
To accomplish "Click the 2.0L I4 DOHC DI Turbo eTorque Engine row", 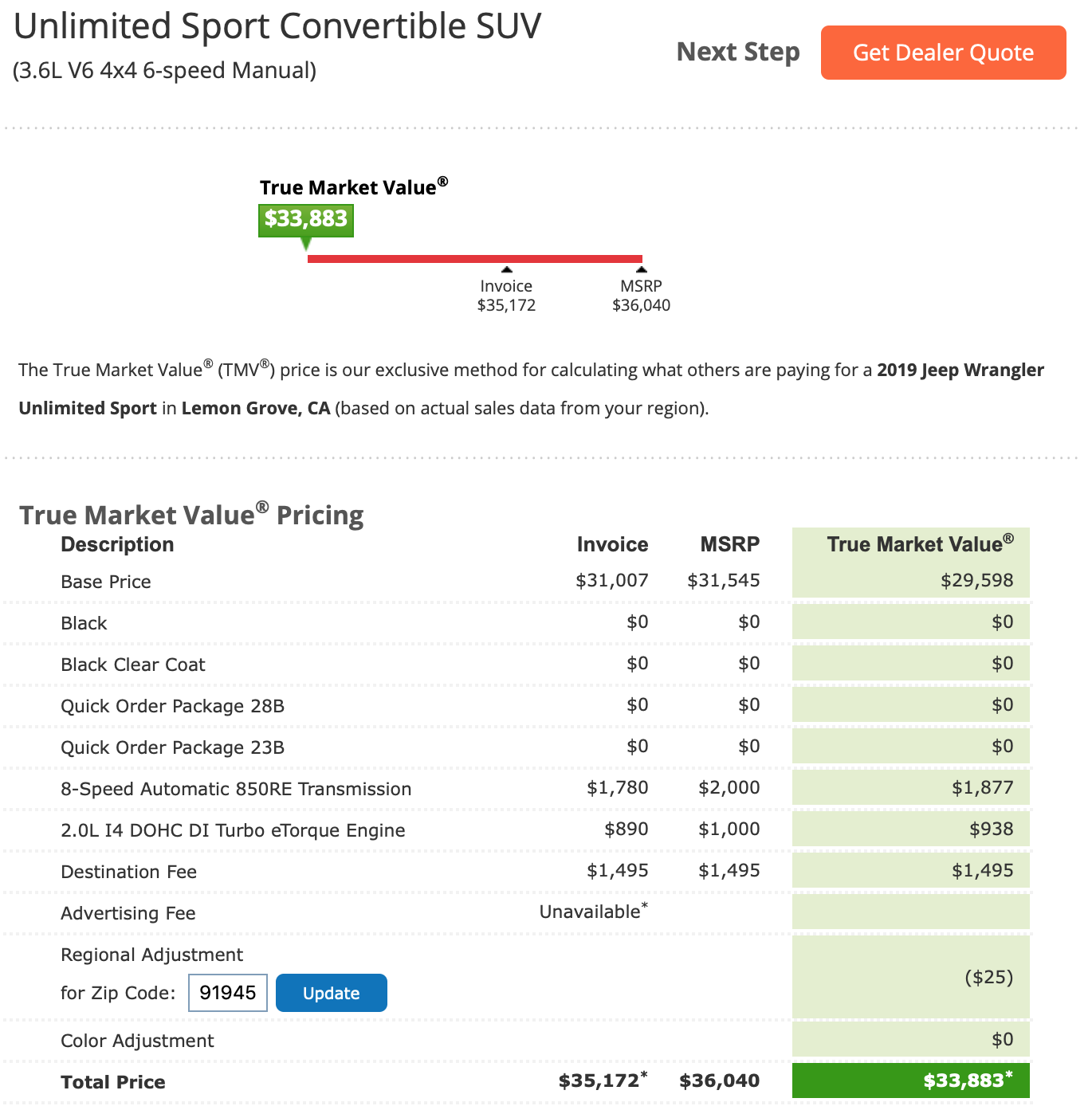I will coord(517,830).
